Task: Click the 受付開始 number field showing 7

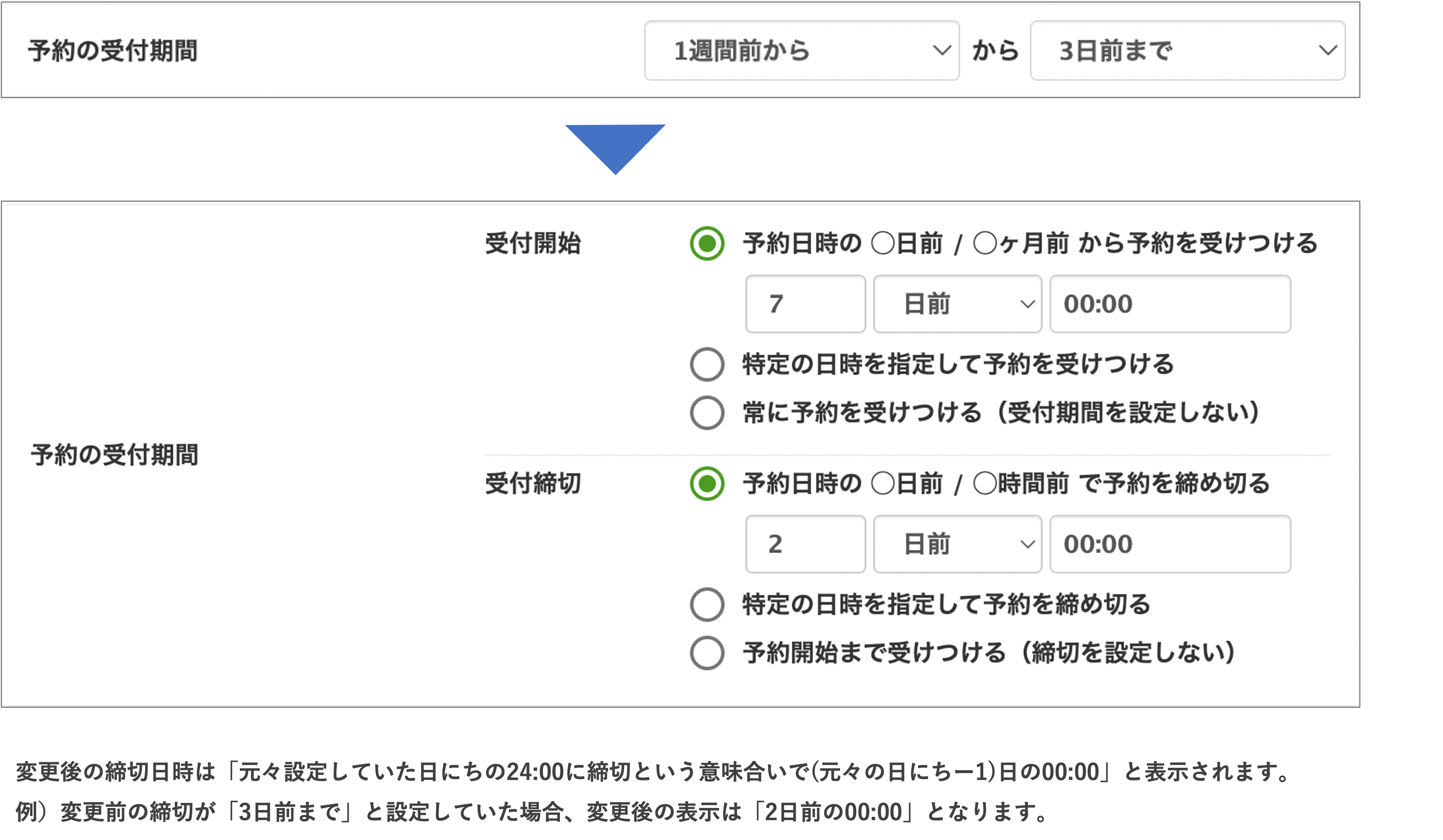Action: pyautogui.click(x=805, y=304)
